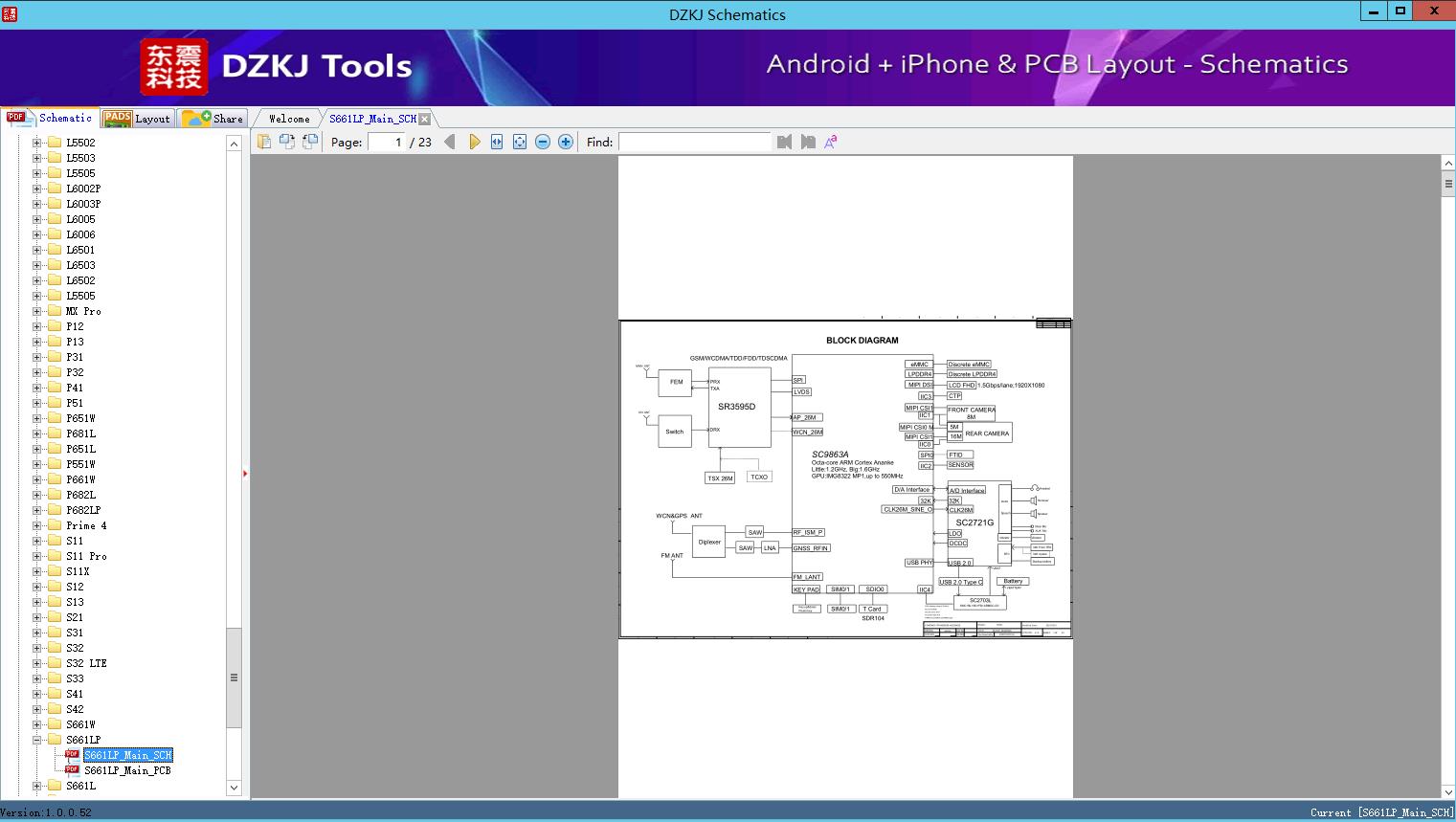Image resolution: width=1456 pixels, height=822 pixels.
Task: Open the Layout tab
Action: [137, 118]
